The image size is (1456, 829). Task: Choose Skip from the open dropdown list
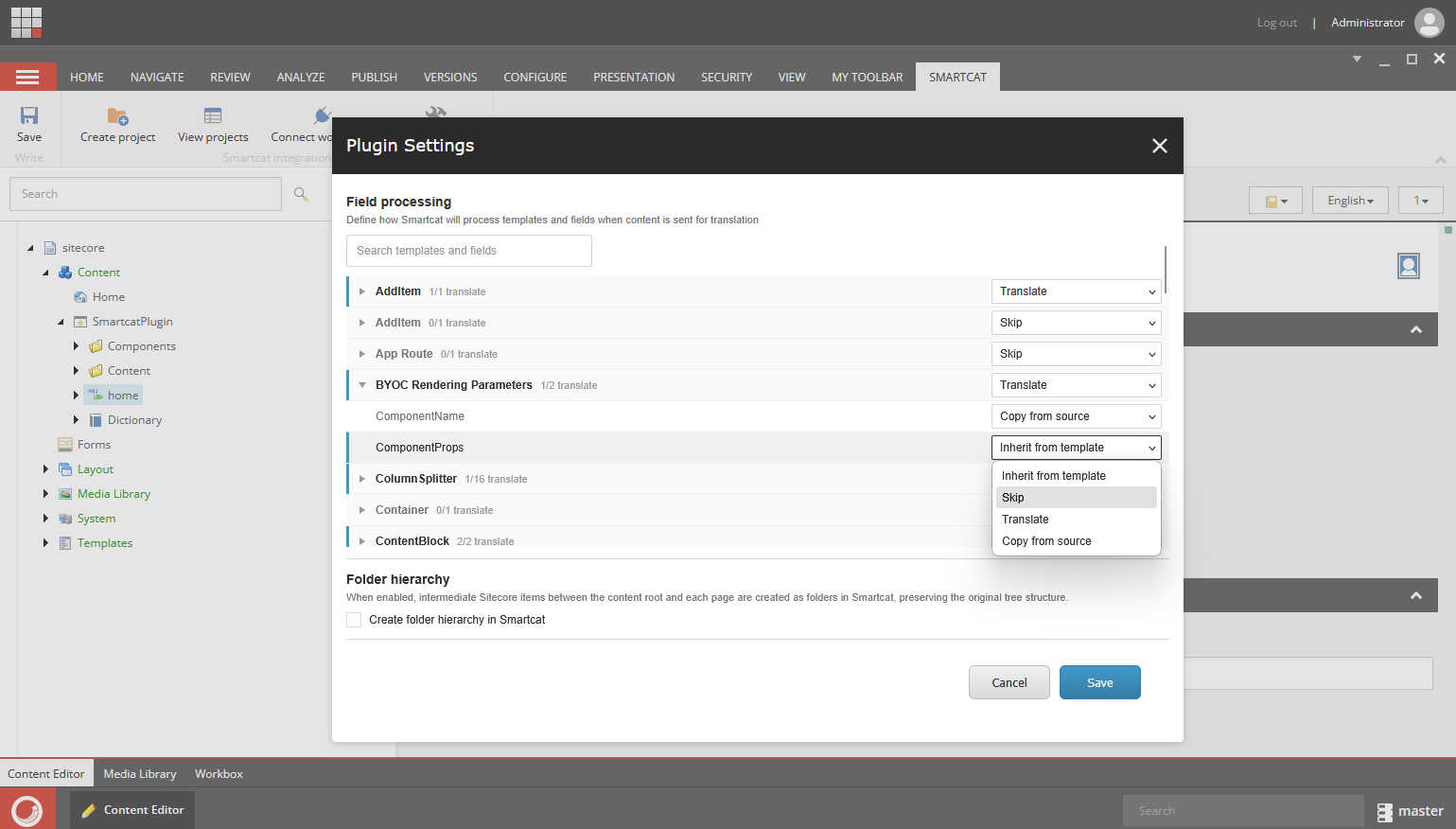(x=1077, y=498)
